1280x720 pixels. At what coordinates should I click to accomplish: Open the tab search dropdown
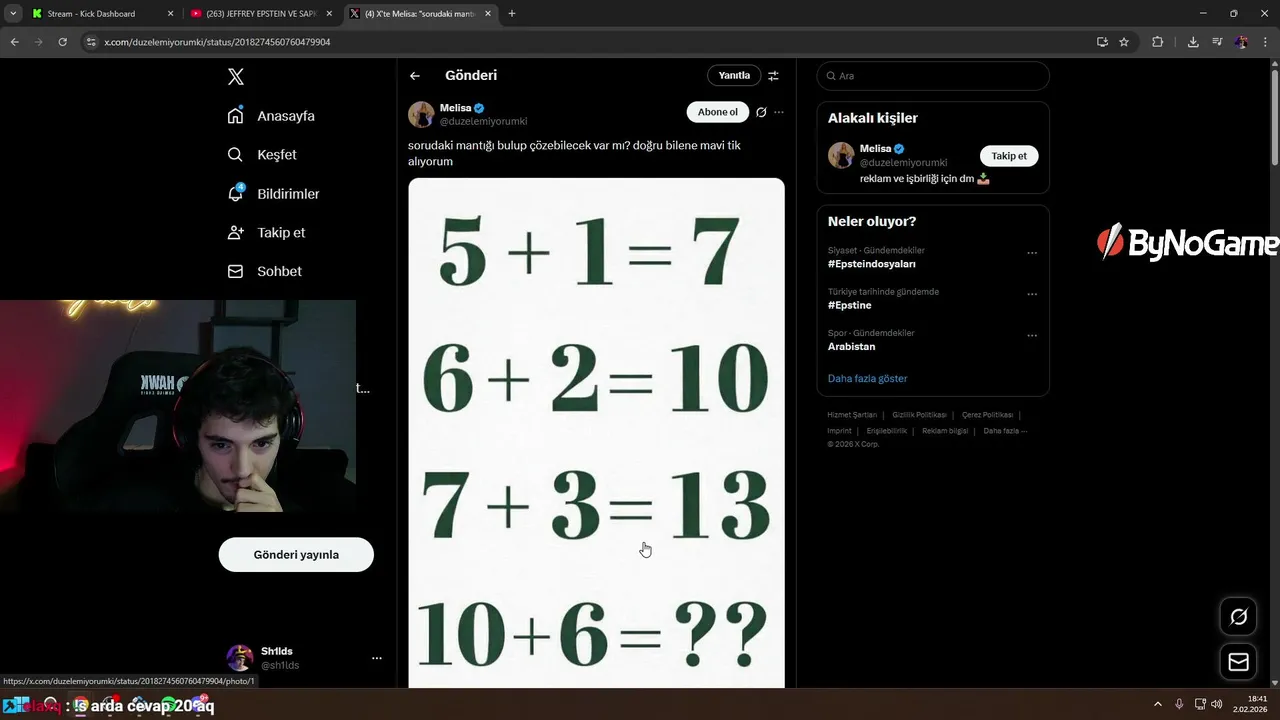[13, 14]
